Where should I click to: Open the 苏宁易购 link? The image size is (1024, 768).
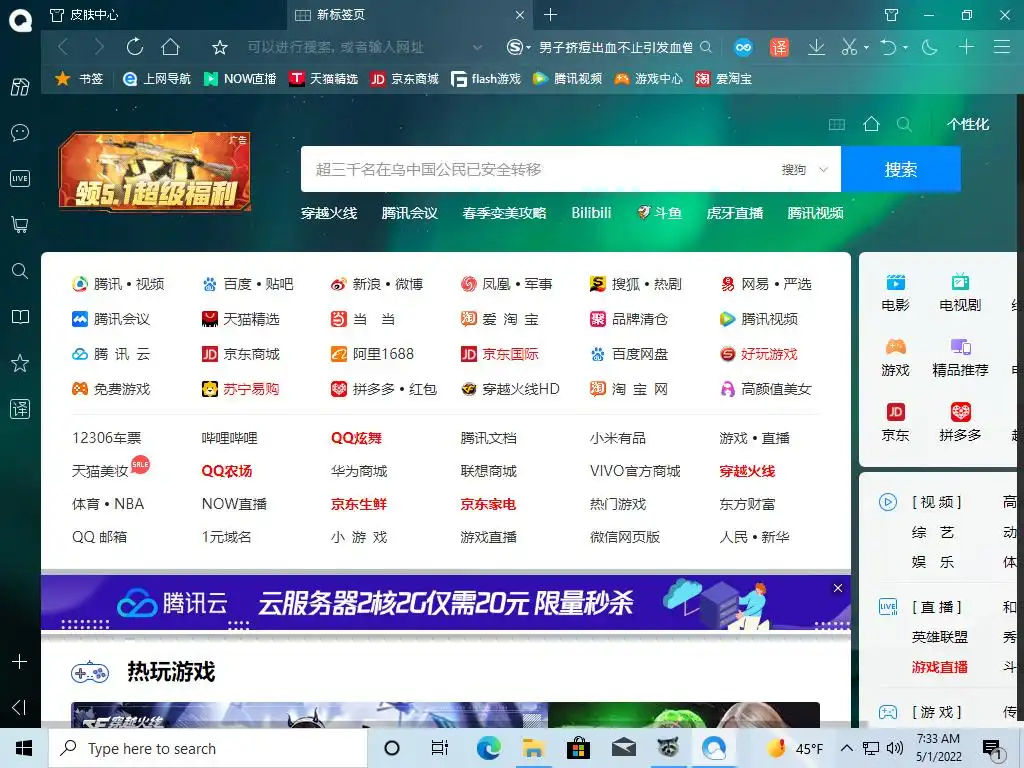pyautogui.click(x=240, y=389)
